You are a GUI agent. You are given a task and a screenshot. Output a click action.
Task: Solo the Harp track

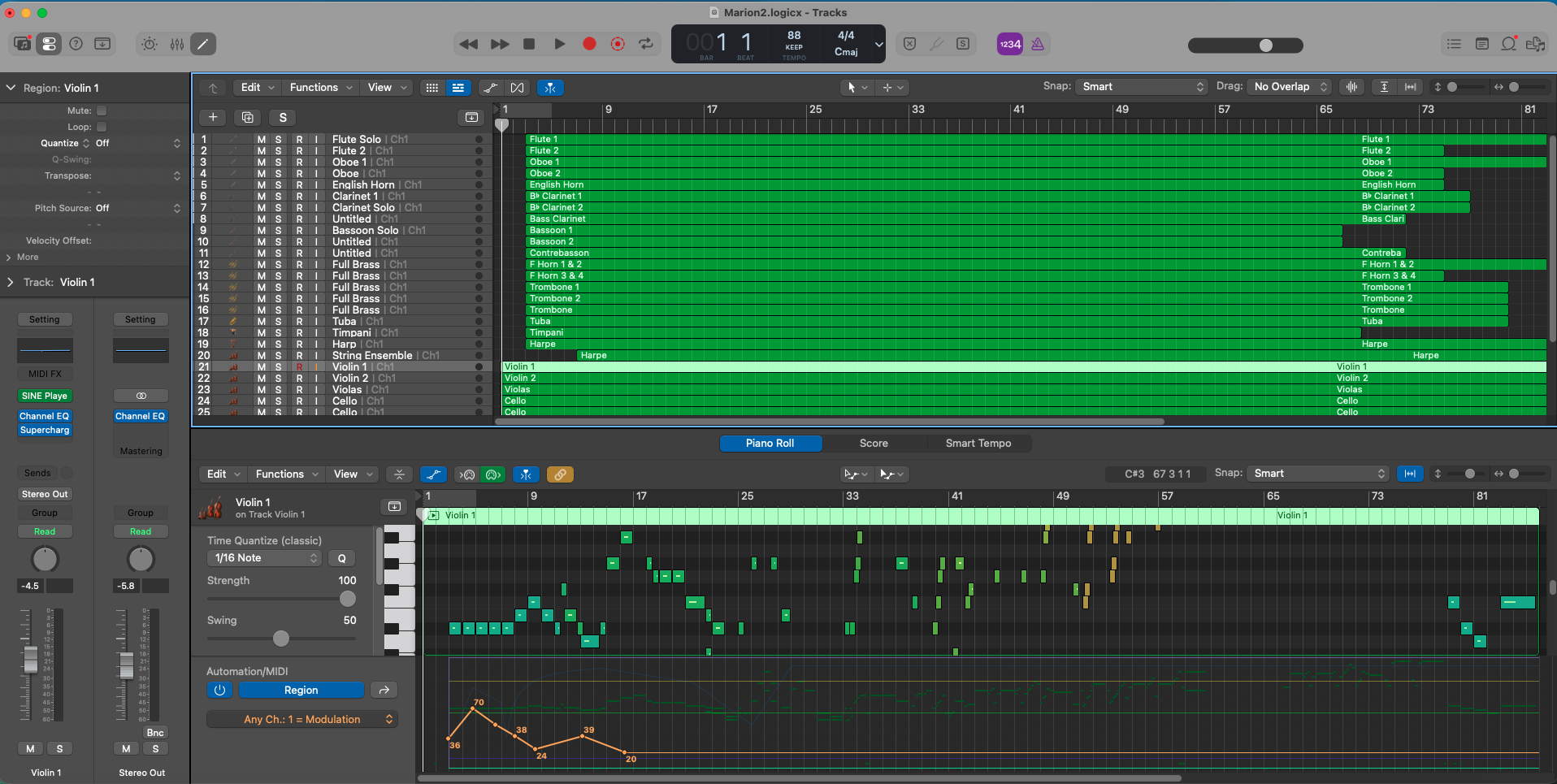tap(279, 344)
